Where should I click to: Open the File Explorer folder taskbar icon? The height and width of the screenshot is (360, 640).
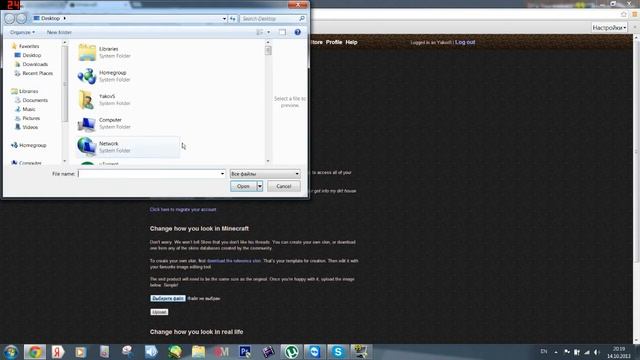(198, 352)
